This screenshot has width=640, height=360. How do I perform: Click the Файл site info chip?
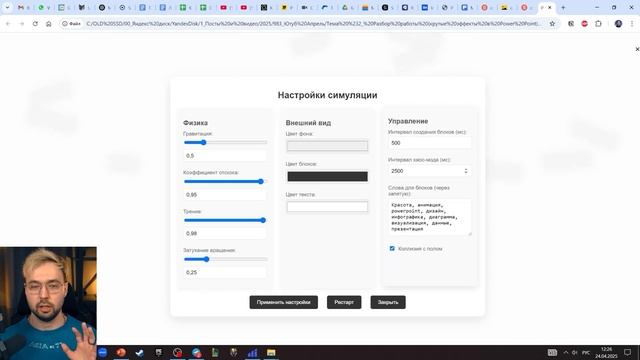pos(71,24)
